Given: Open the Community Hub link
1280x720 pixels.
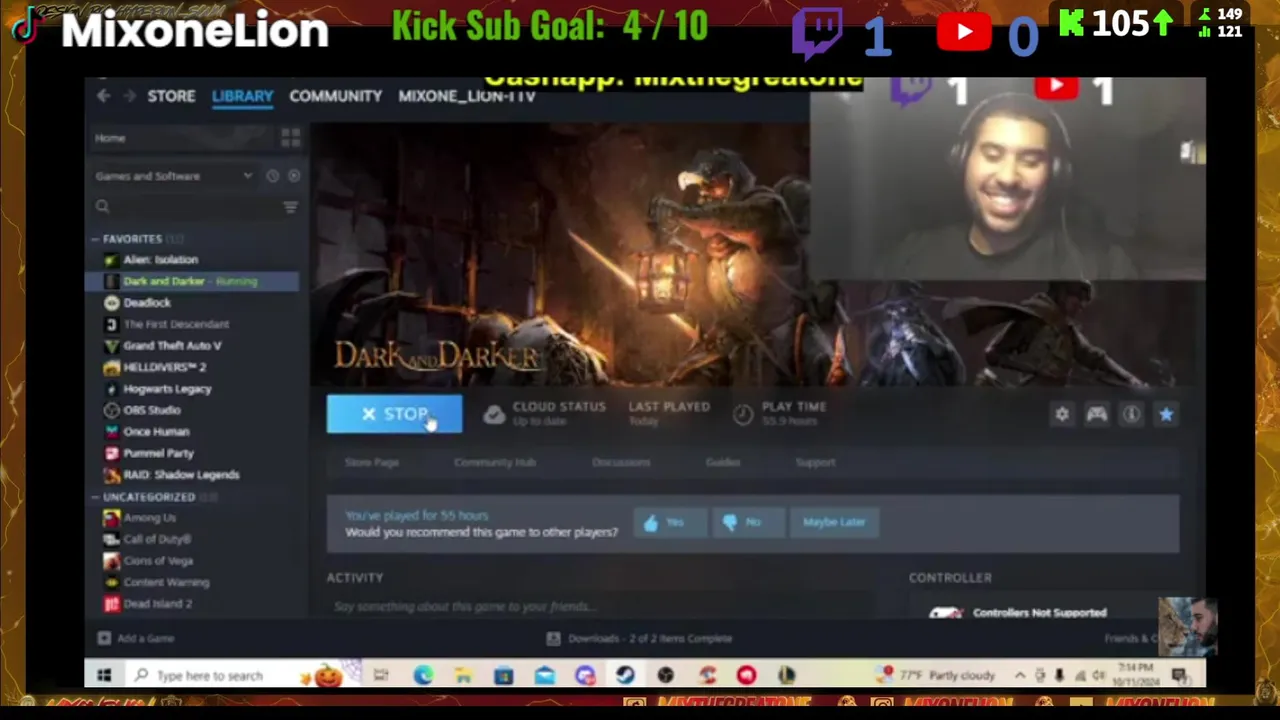Looking at the screenshot, I should point(495,462).
